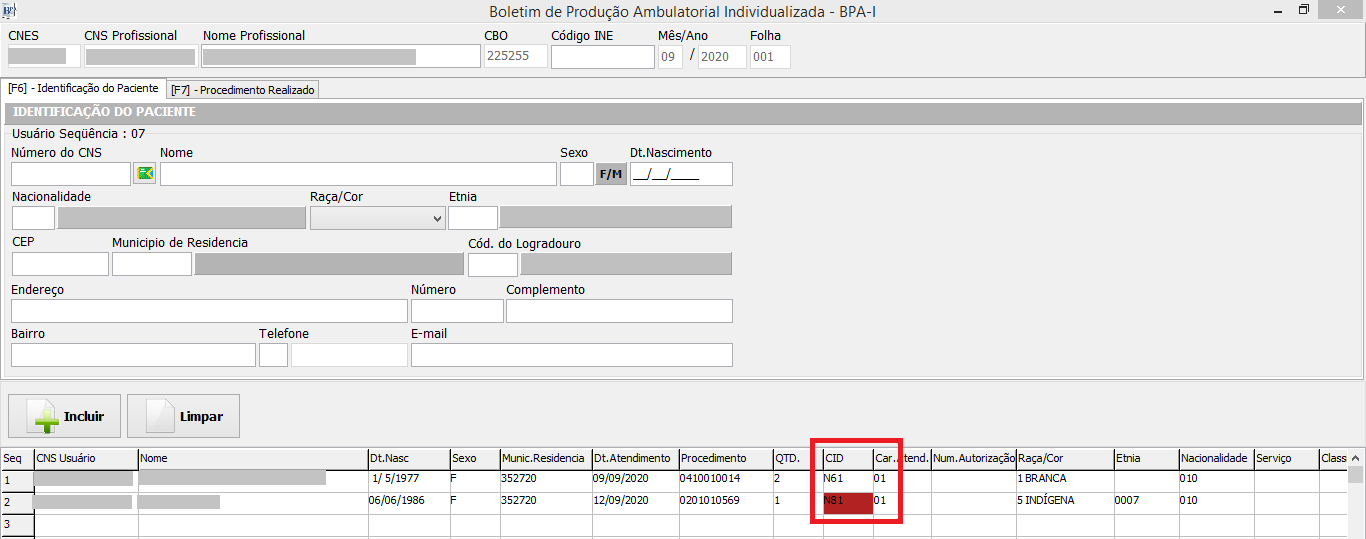Image resolution: width=1366 pixels, height=539 pixels.
Task: Click the CEP input field
Action: pyautogui.click(x=60, y=264)
